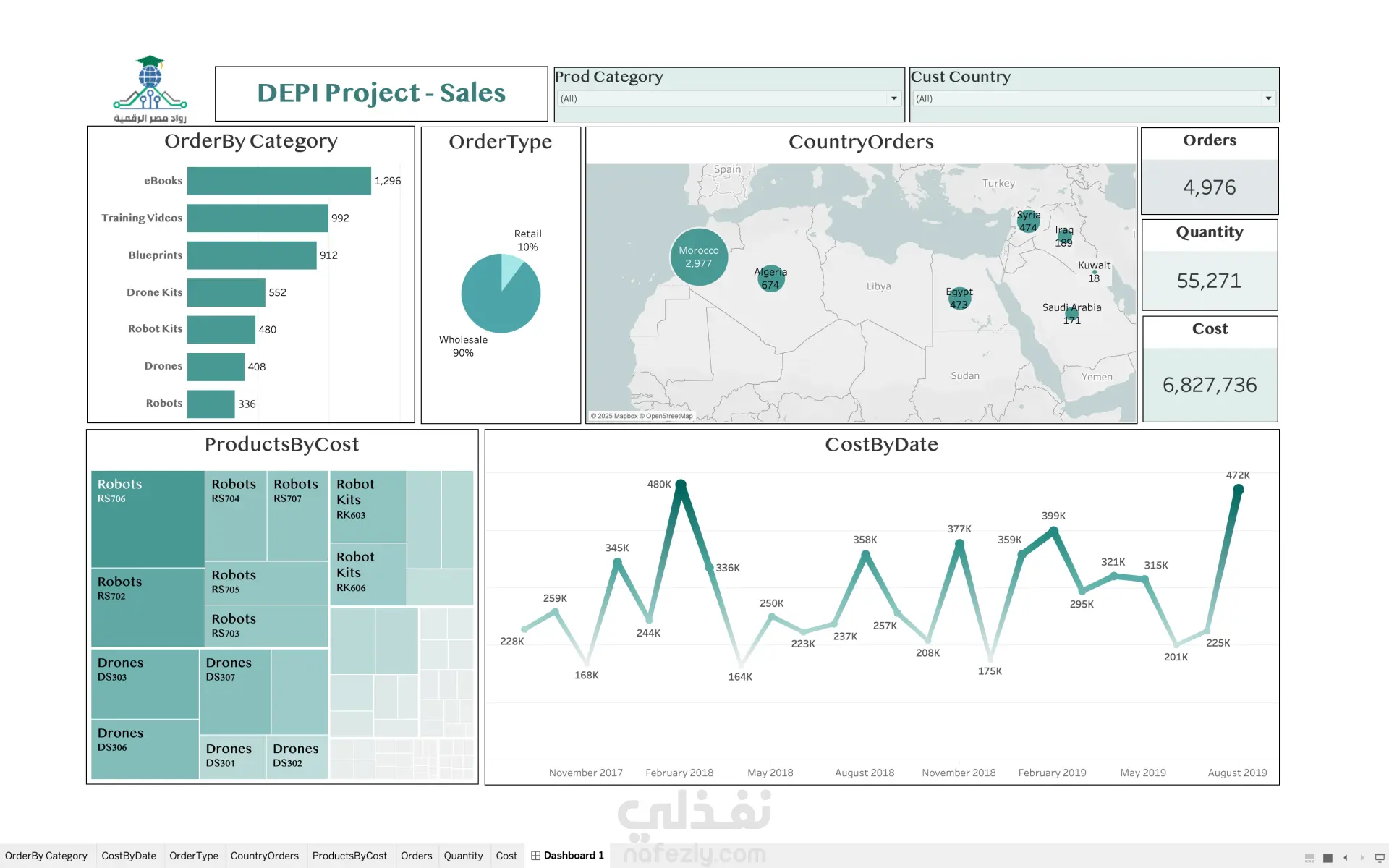Viewport: 1389px width, 868px height.
Task: Select the eBooks bar in OrderBy Category
Action: (x=279, y=181)
